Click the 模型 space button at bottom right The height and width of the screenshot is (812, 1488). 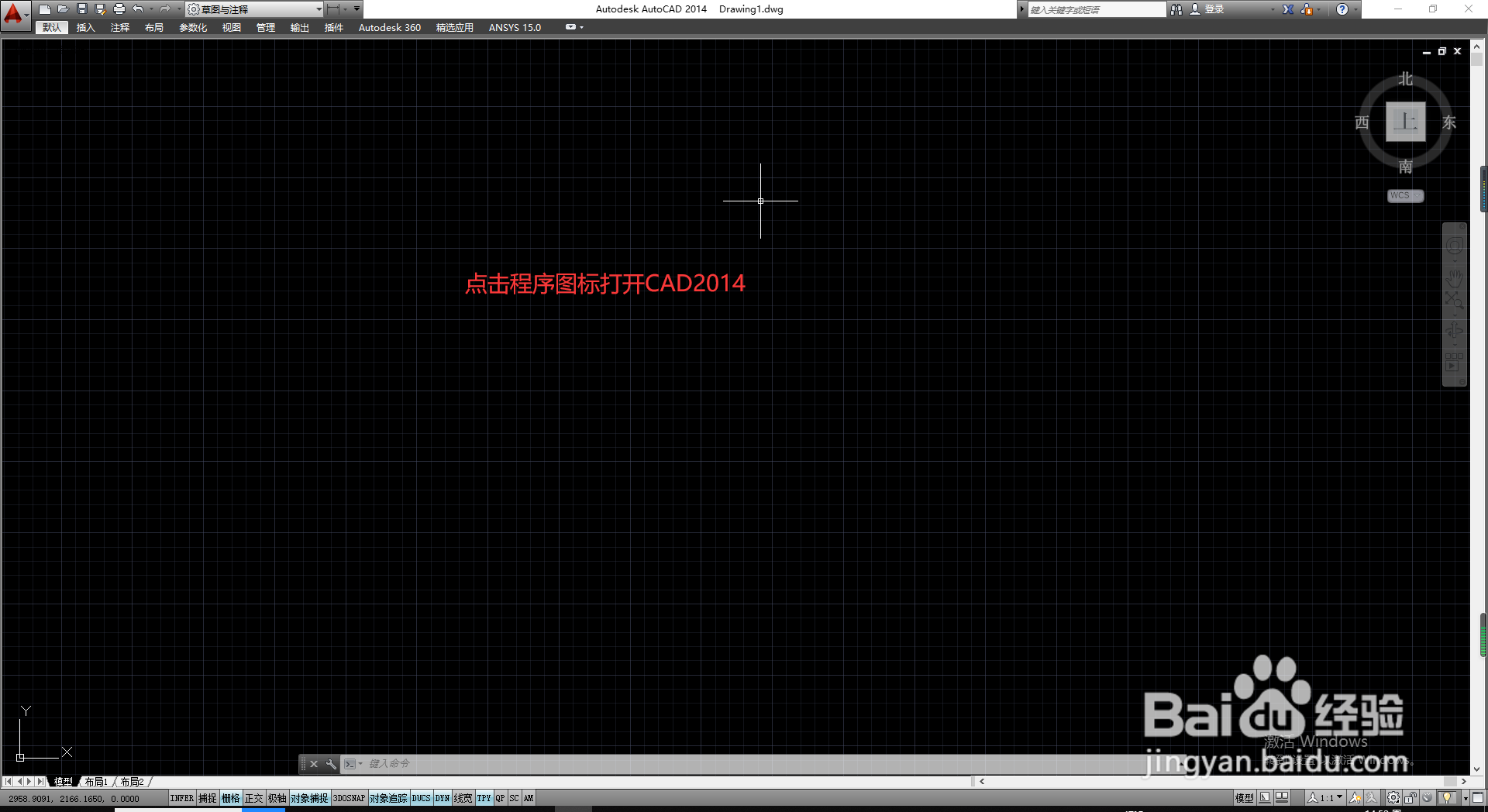click(x=1245, y=798)
